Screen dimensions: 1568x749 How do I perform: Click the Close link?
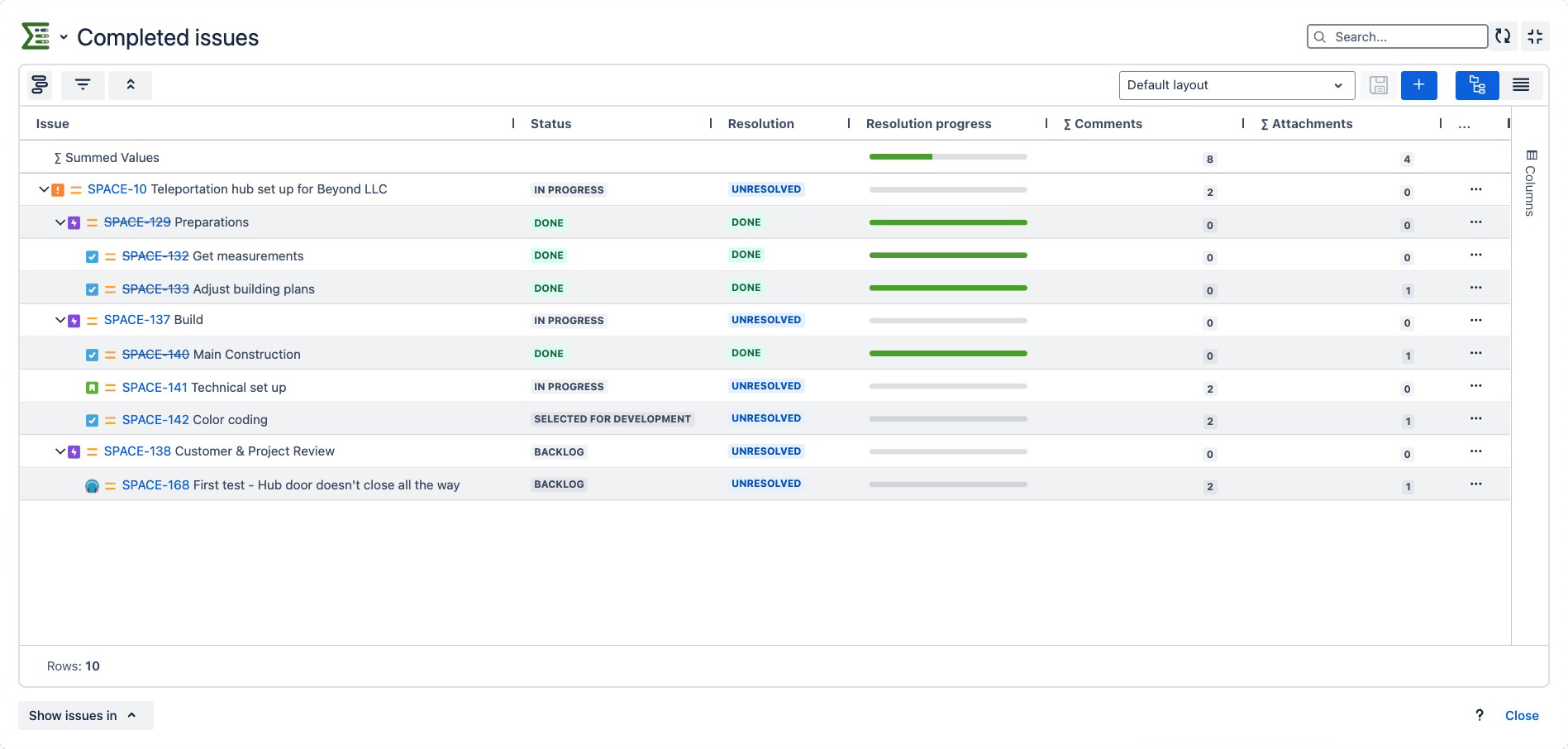(x=1521, y=716)
